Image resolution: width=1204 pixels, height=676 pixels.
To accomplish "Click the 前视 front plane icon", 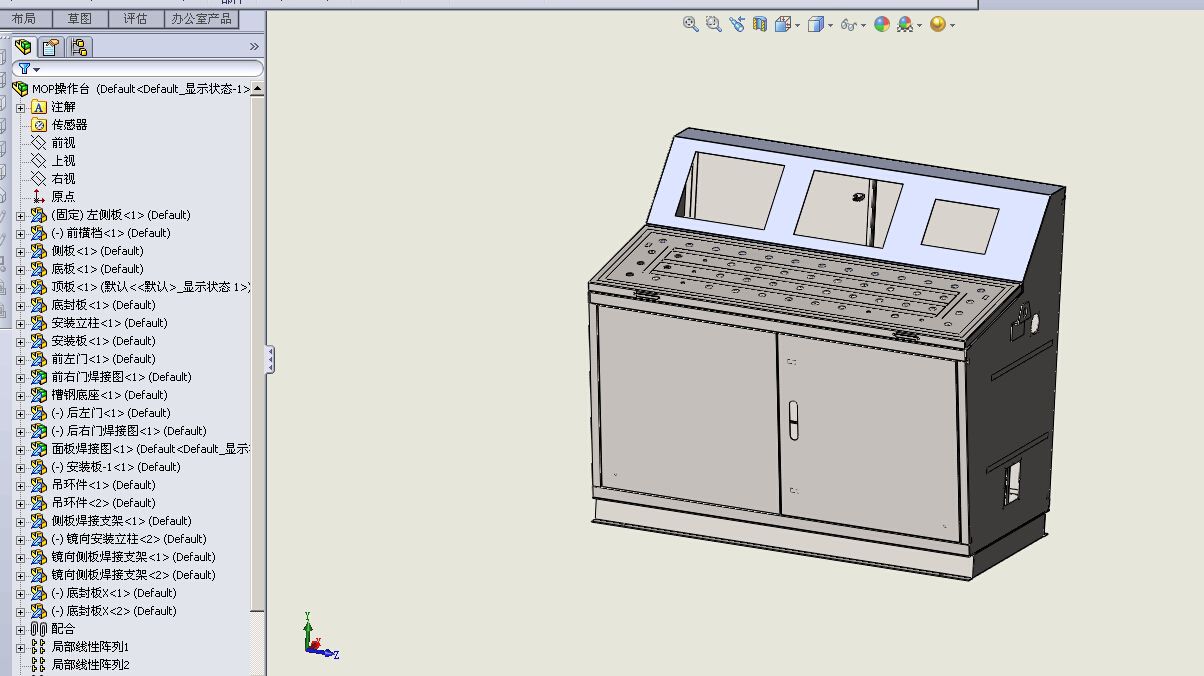I will (x=39, y=143).
